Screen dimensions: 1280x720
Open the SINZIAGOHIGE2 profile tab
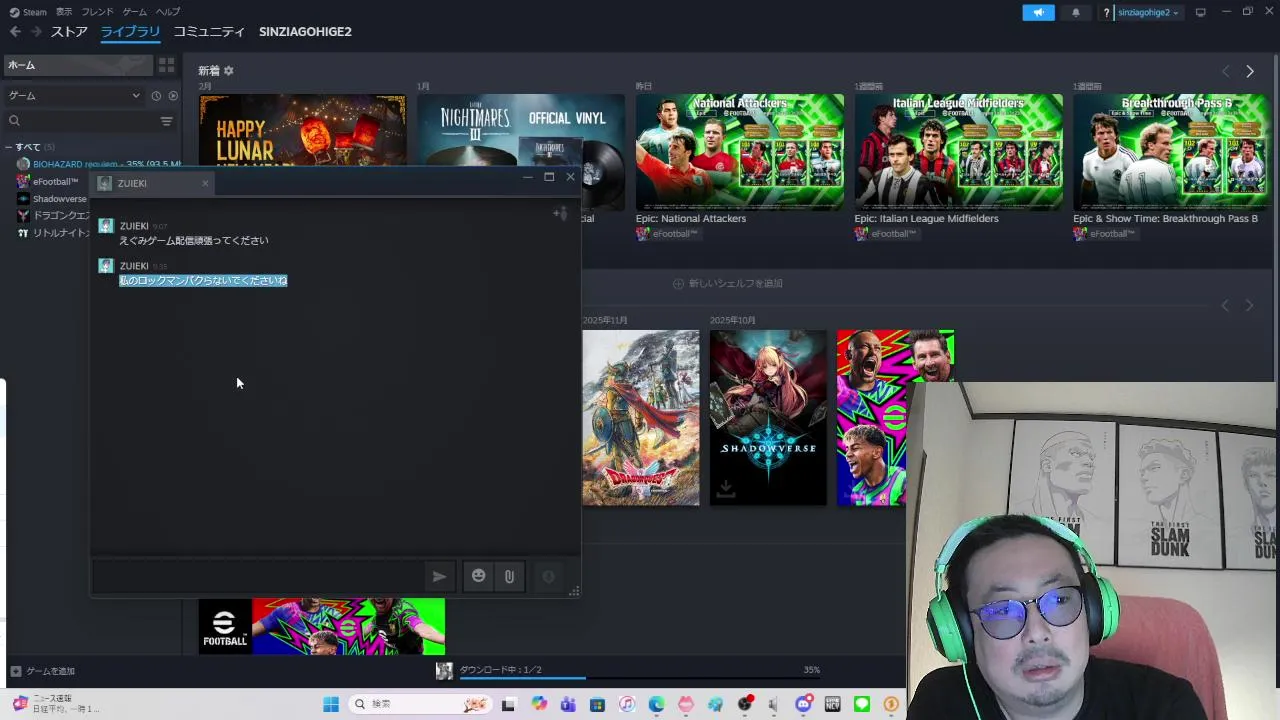pos(305,32)
